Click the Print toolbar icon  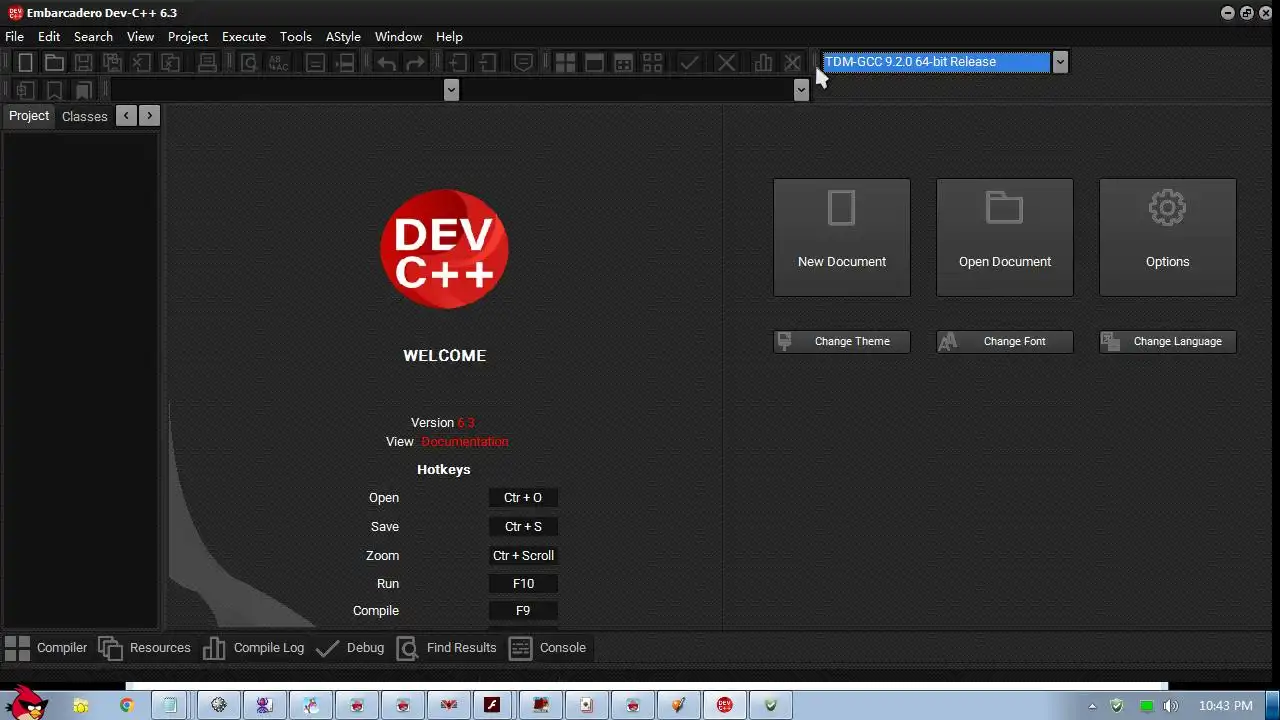[x=207, y=62]
